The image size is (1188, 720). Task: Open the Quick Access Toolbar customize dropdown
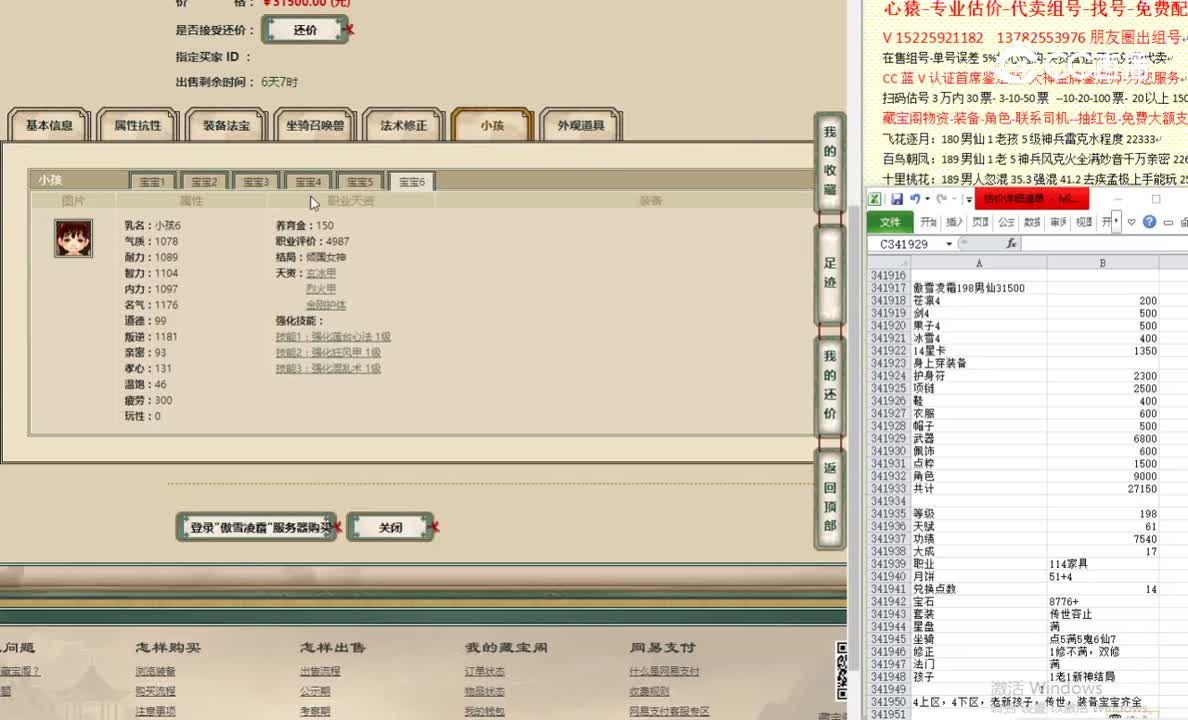pos(967,200)
